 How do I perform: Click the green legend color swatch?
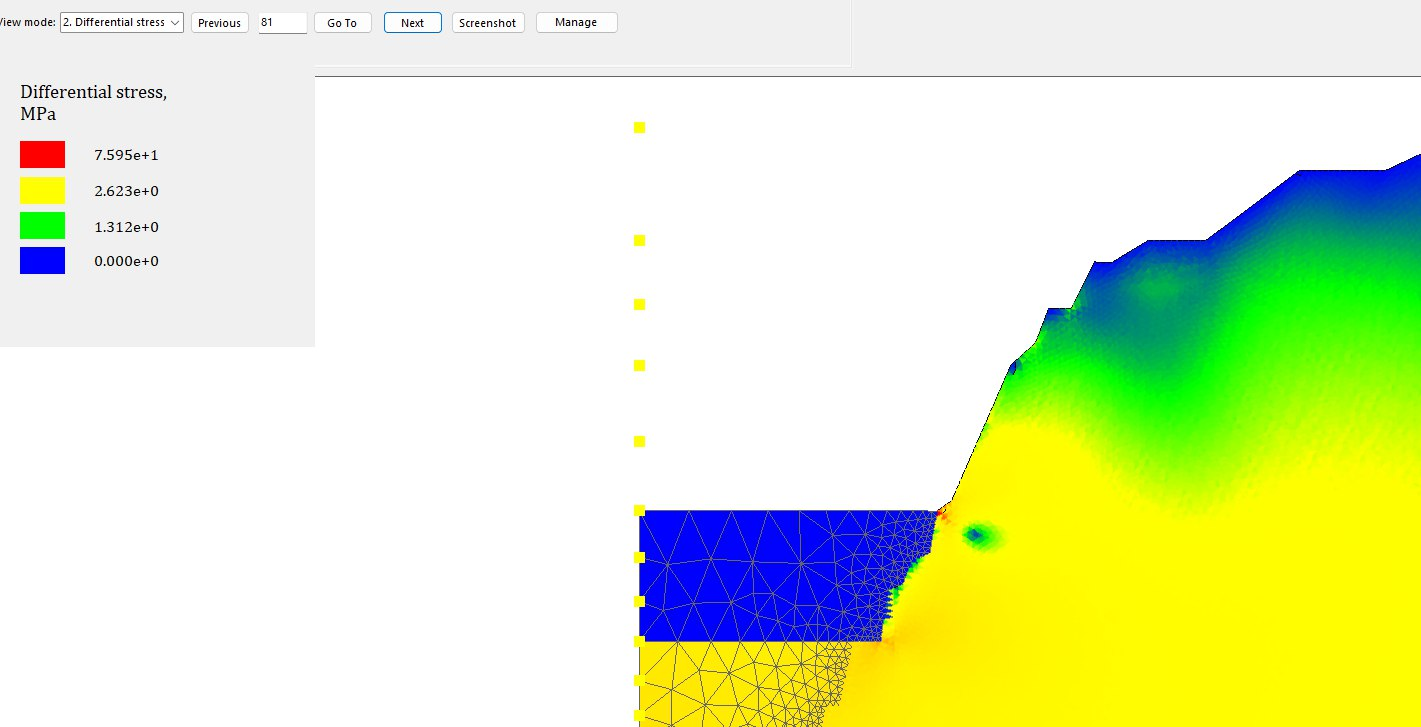pos(42,225)
